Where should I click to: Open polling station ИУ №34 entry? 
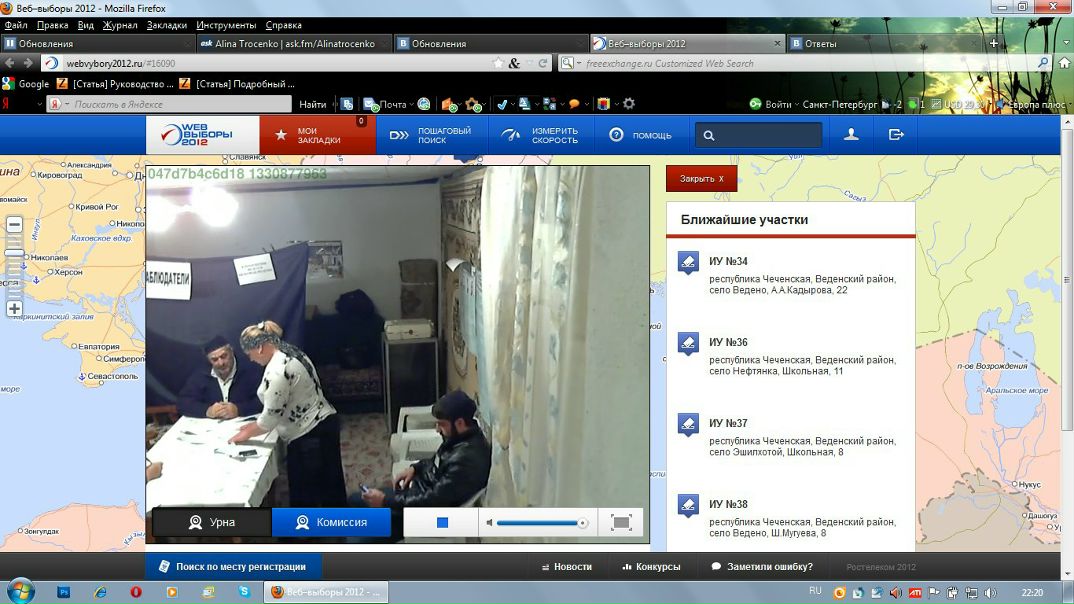(x=729, y=260)
